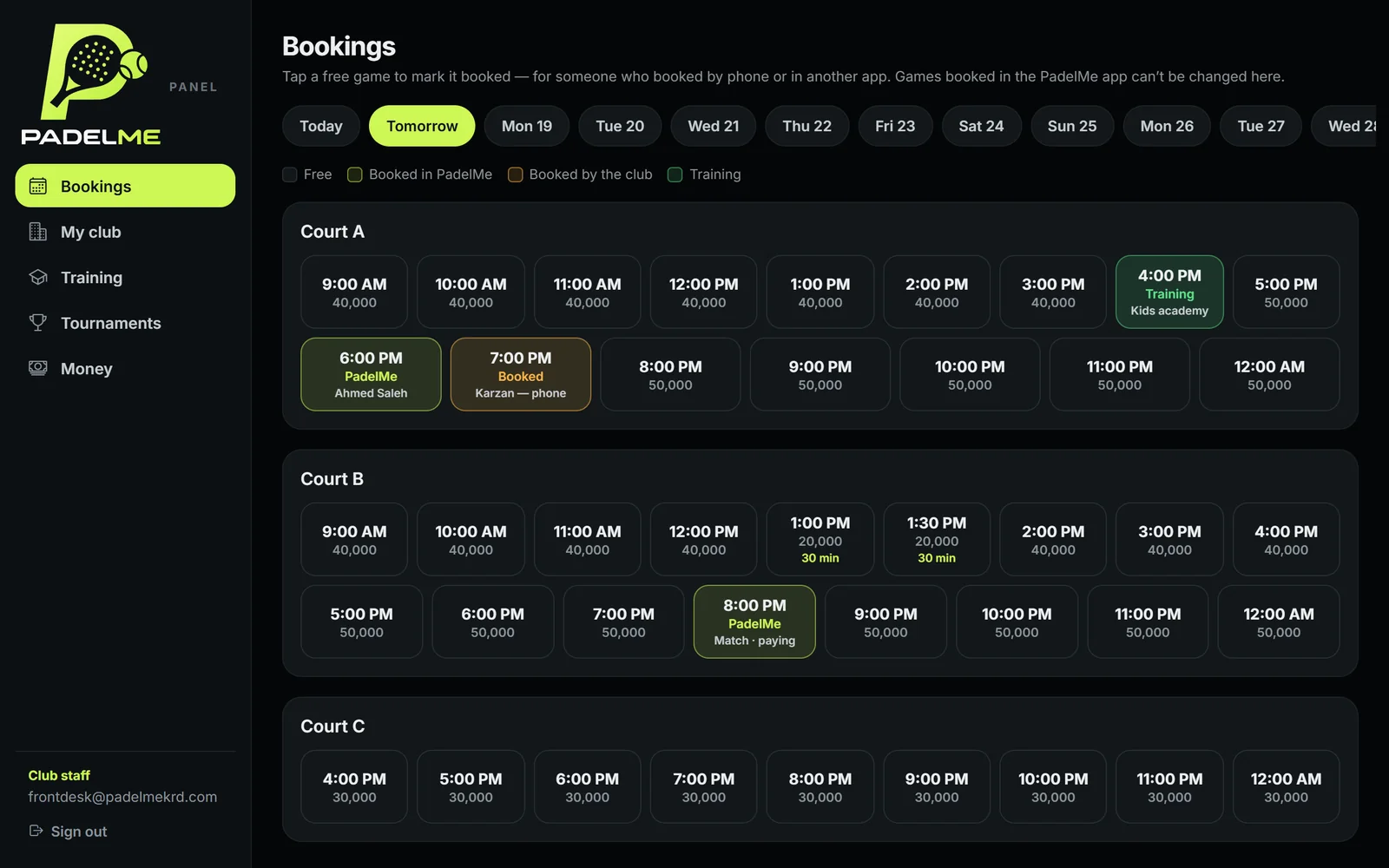Open the My club page
The image size is (1389, 868).
click(x=125, y=232)
